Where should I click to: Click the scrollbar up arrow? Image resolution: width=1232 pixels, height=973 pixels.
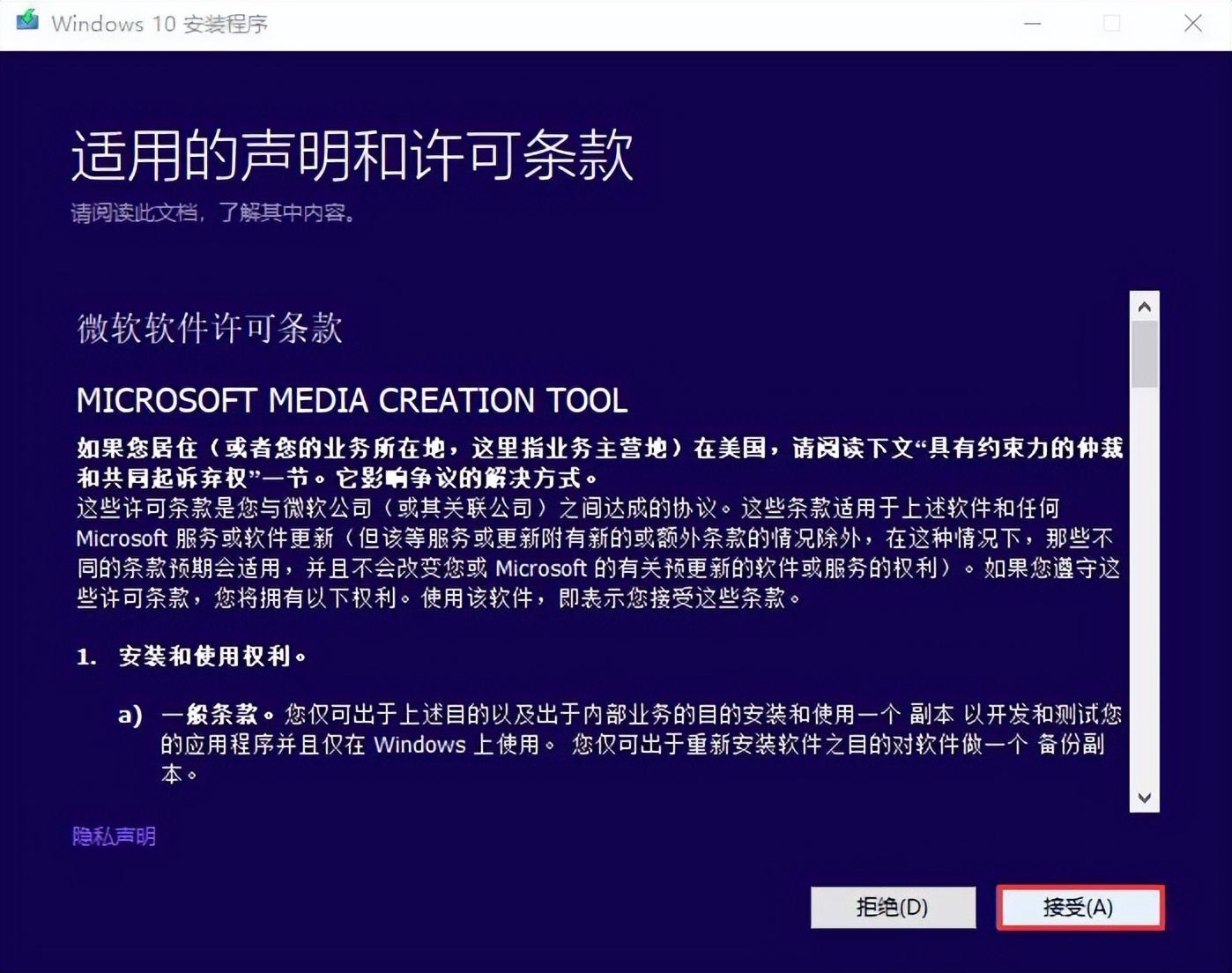click(x=1144, y=306)
